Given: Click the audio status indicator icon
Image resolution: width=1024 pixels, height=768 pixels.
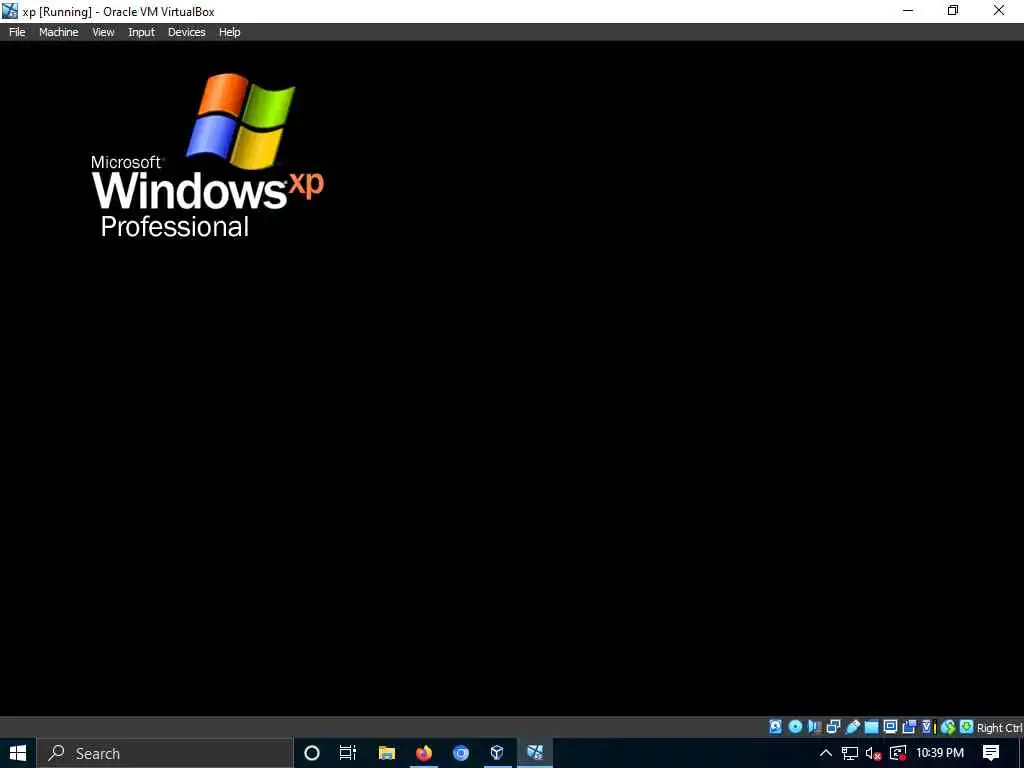Looking at the screenshot, I should point(814,727).
